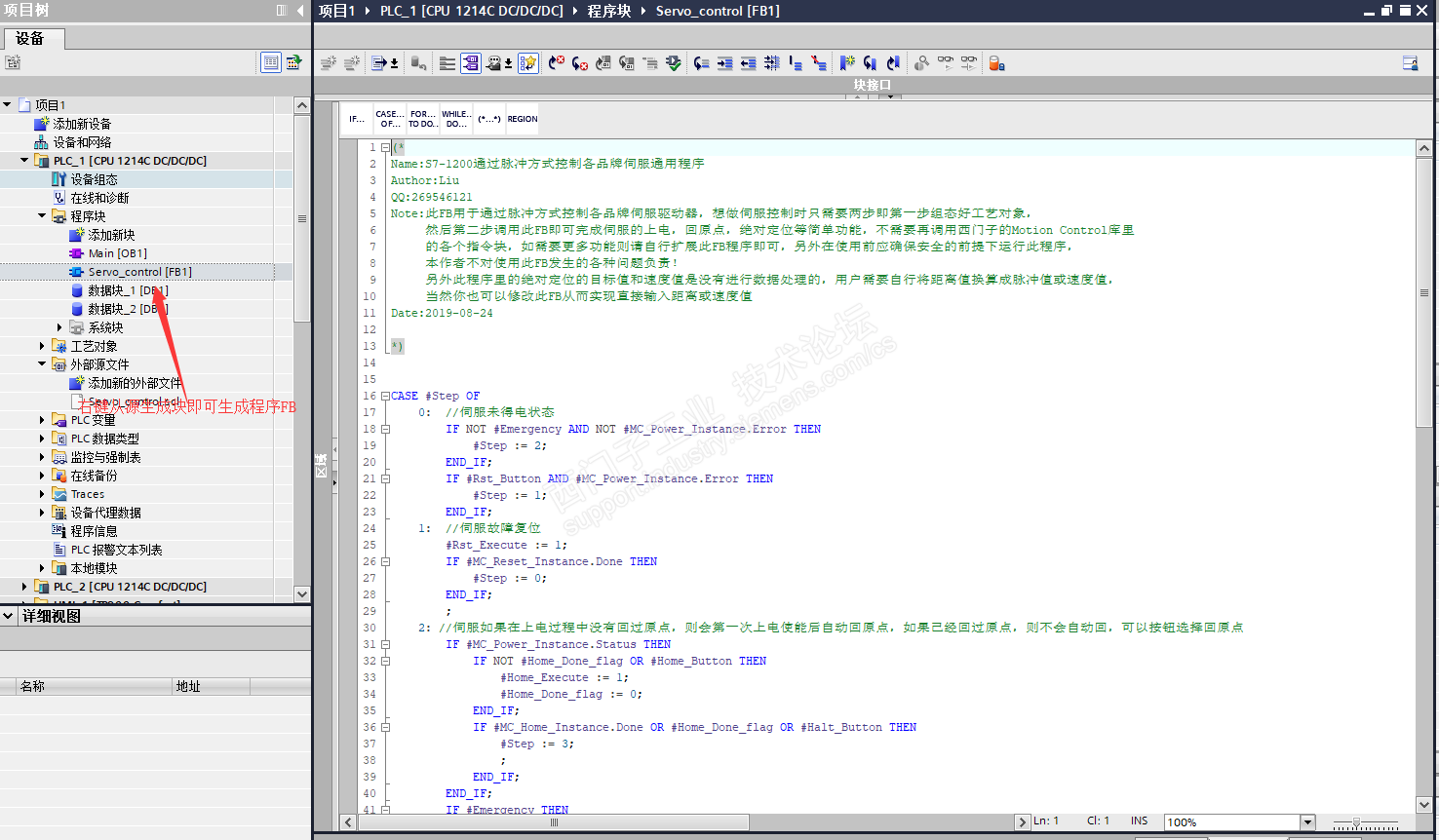Click 程序块 in the breadcrumb path
This screenshot has height=840, width=1439.
point(608,11)
